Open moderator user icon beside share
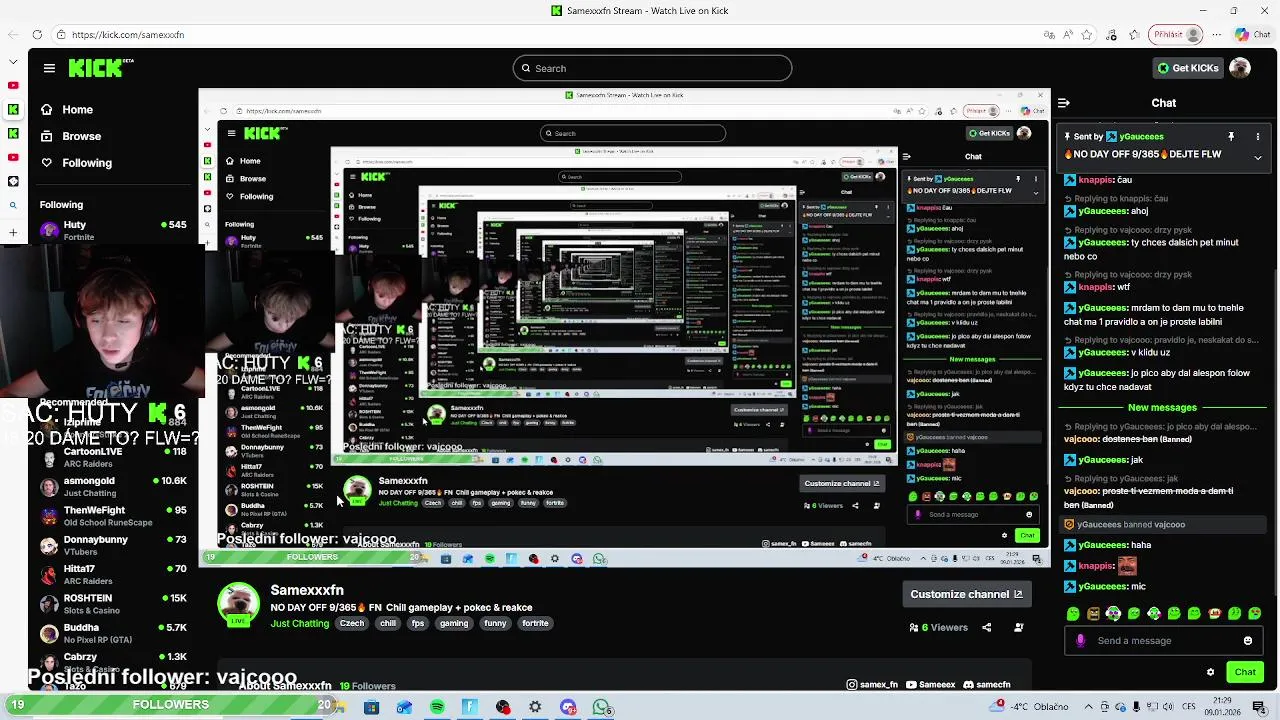Viewport: 1280px width, 720px height. pyautogui.click(x=1019, y=628)
